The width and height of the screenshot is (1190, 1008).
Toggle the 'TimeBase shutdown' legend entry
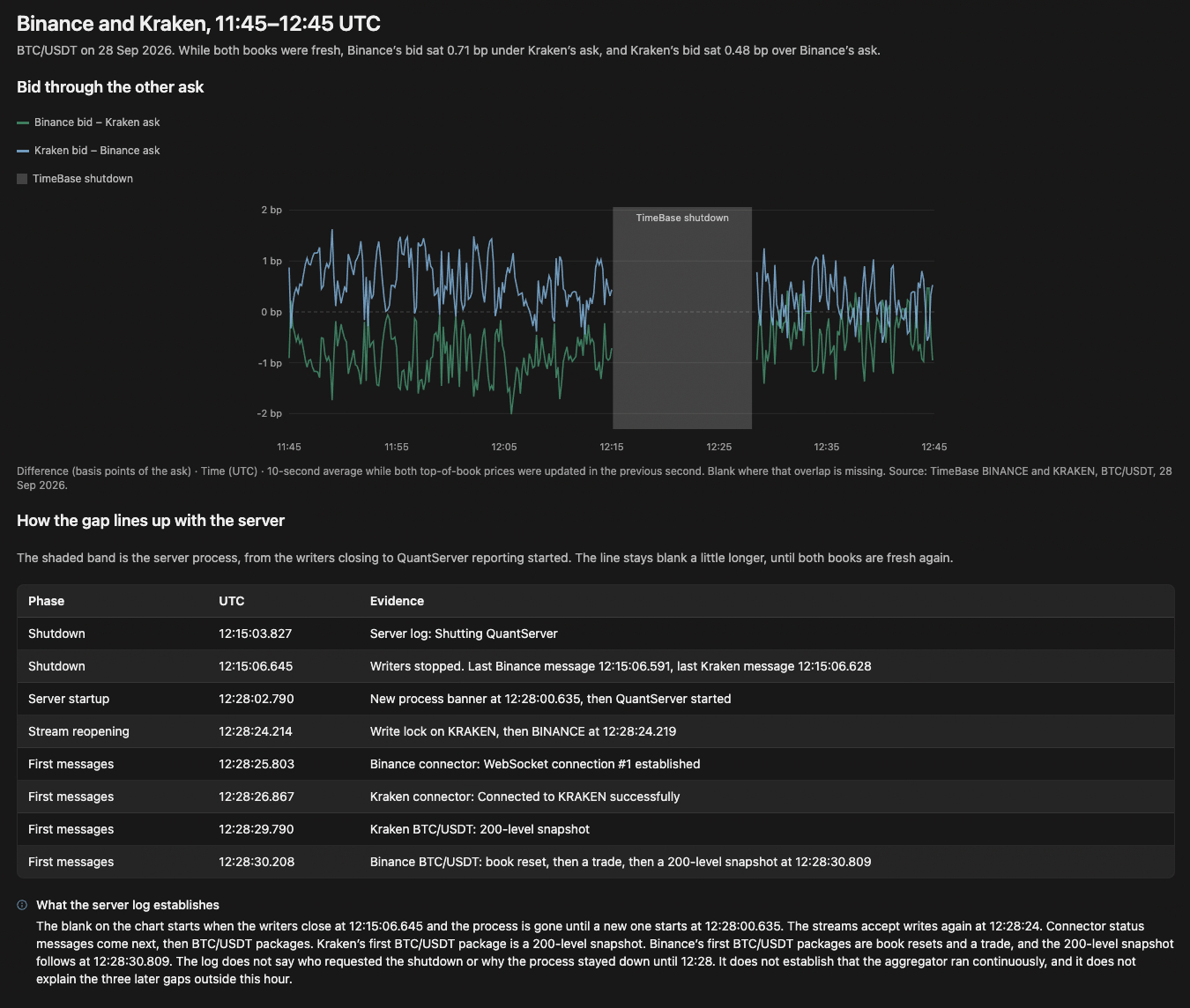coord(75,179)
